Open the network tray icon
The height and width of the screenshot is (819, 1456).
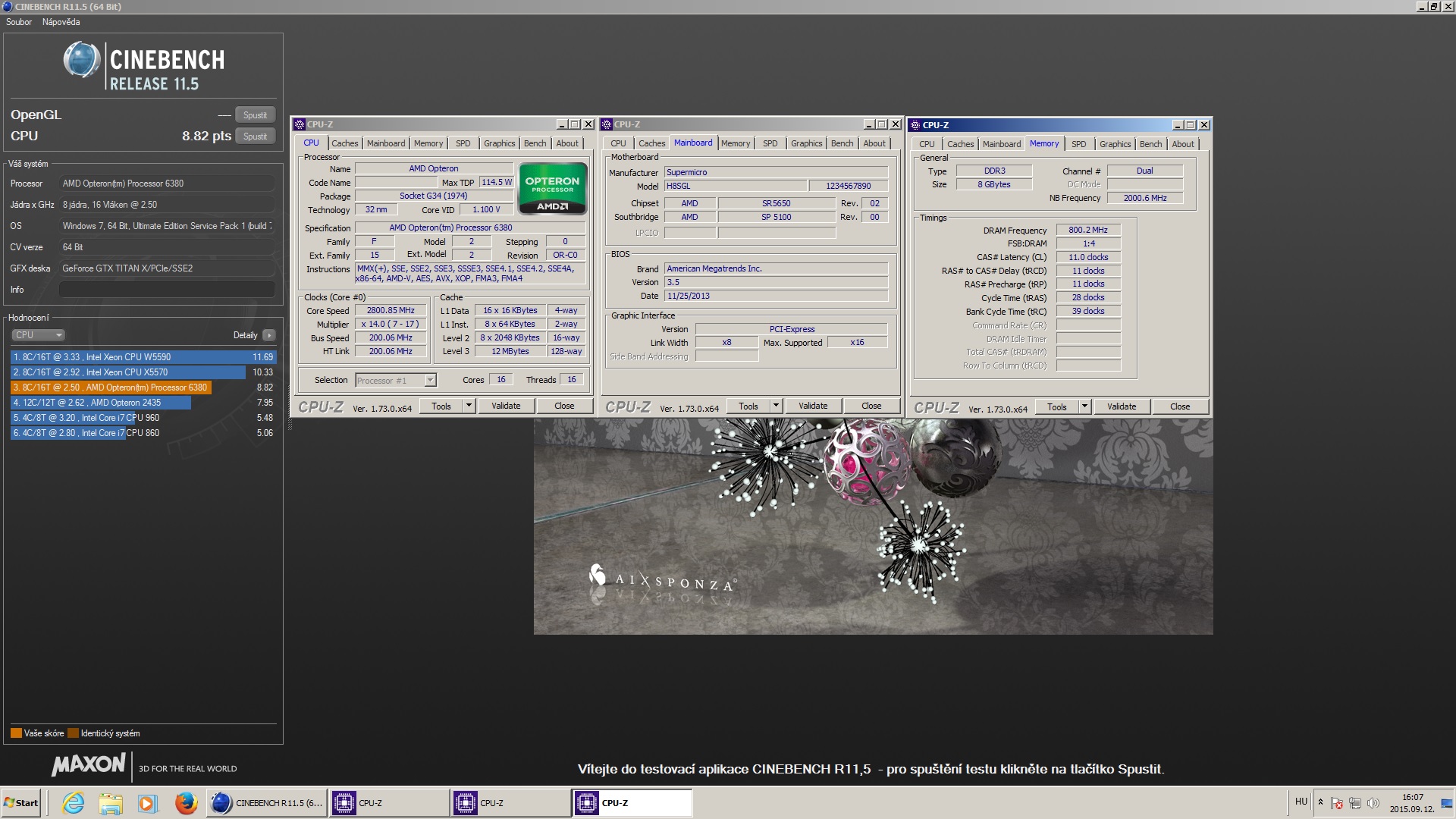1354,803
